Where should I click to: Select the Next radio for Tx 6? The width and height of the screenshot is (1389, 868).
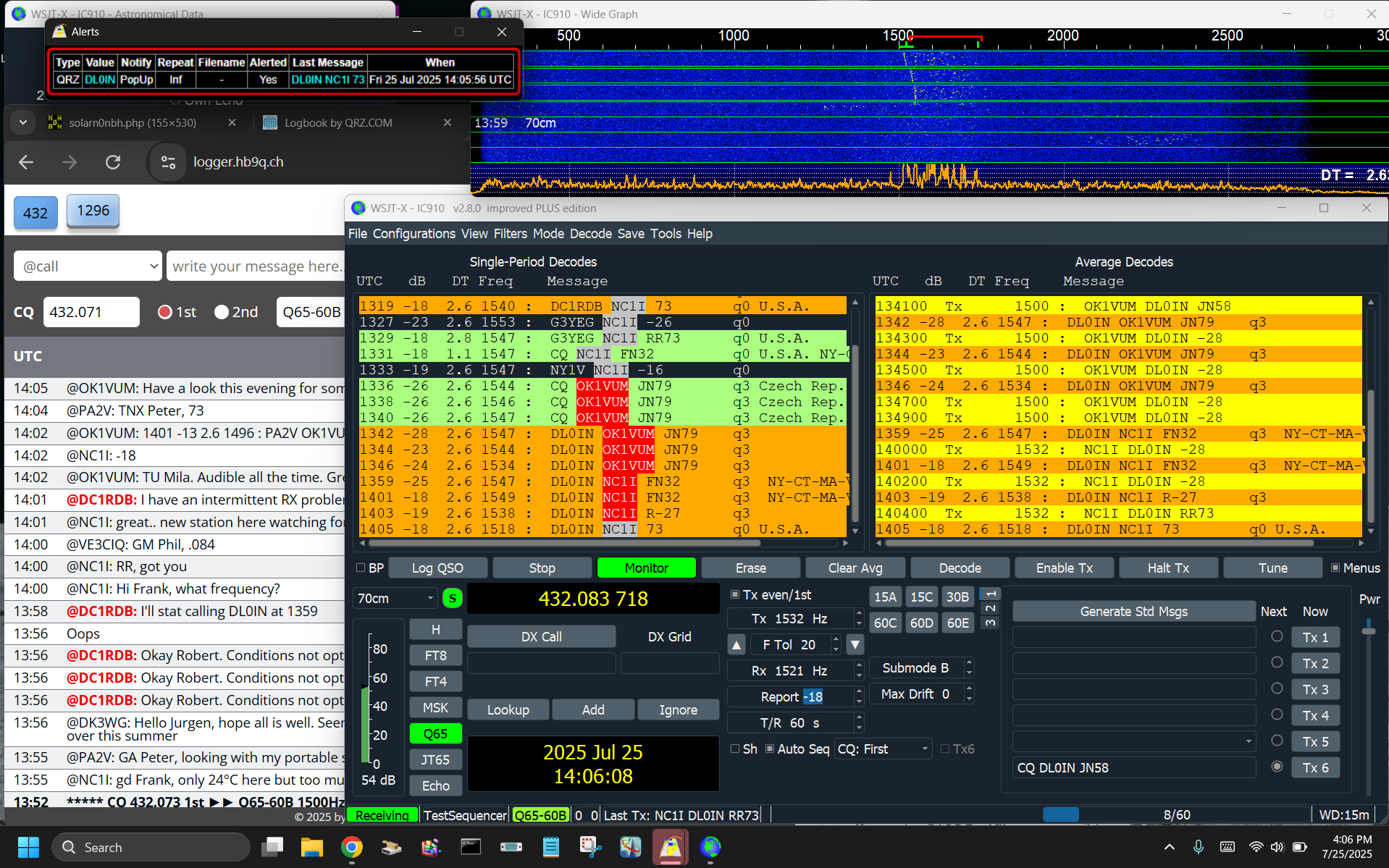tap(1277, 767)
